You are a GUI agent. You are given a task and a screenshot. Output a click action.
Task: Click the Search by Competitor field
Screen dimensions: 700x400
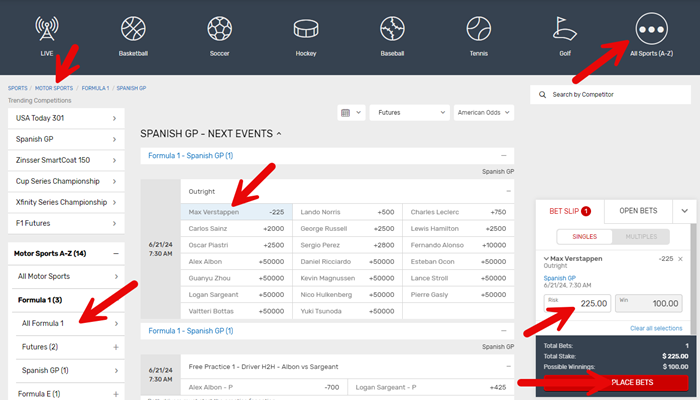tap(614, 94)
